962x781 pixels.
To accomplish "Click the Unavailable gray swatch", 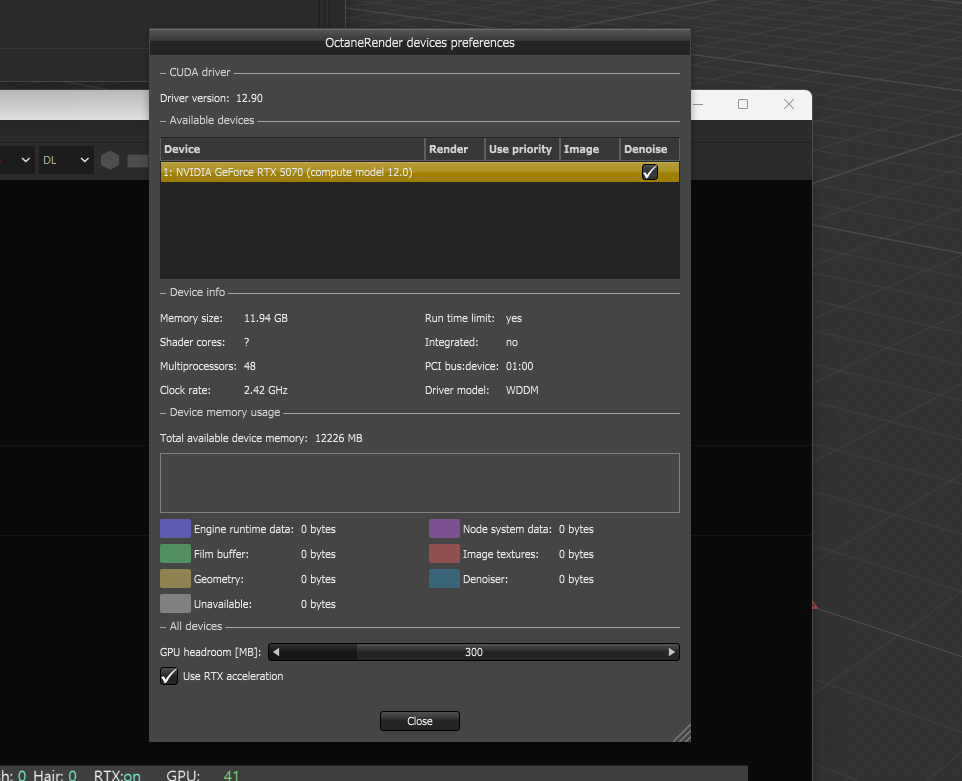I will (x=175, y=604).
